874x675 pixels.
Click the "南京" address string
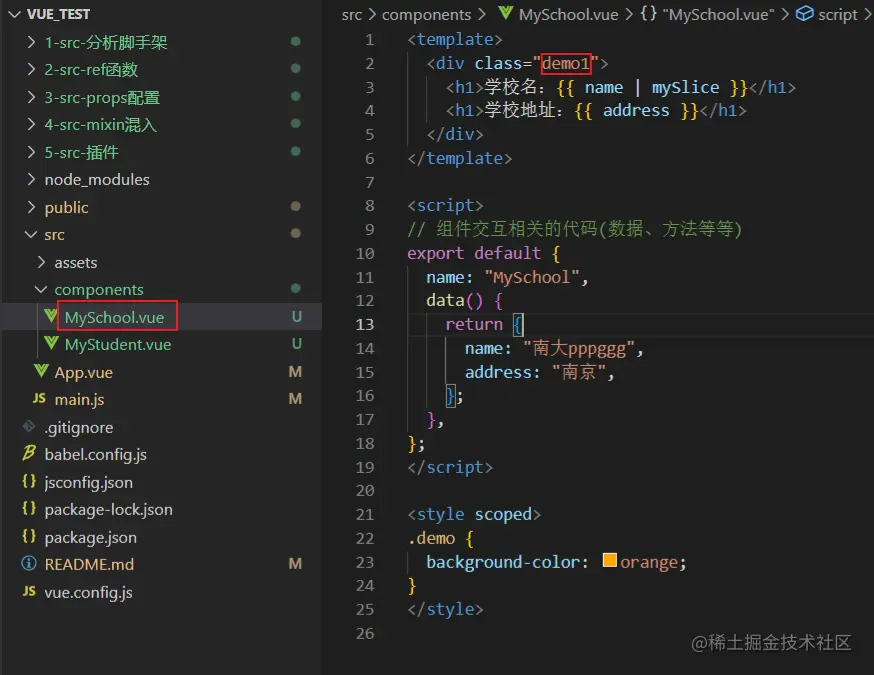coord(579,372)
